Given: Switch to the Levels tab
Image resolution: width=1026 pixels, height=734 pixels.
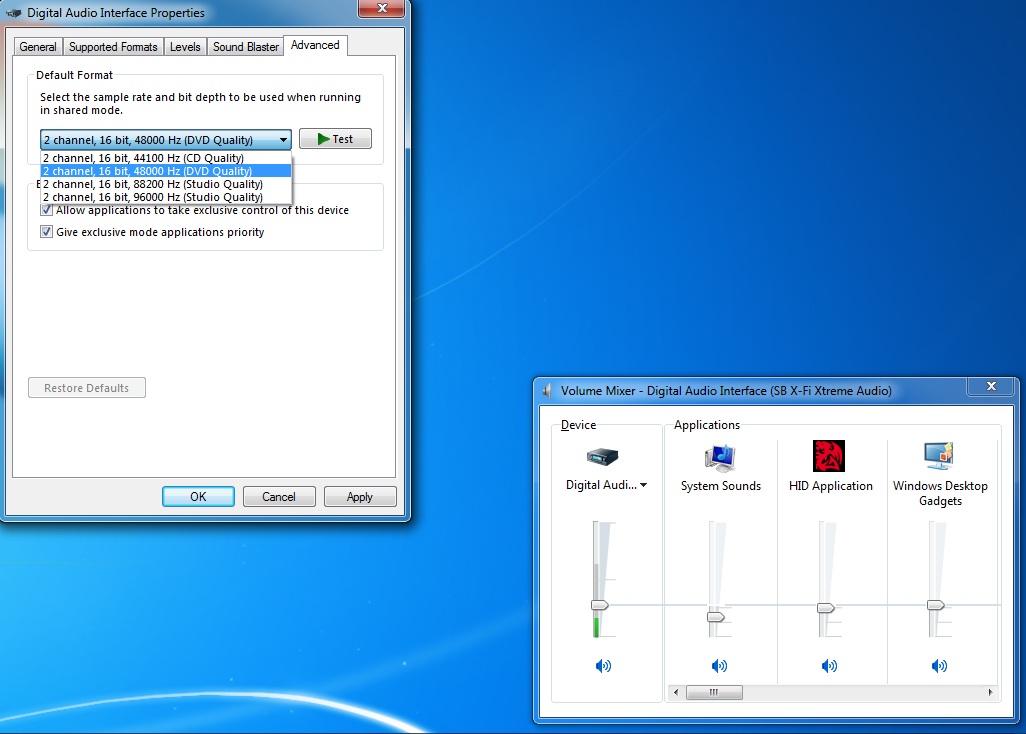Looking at the screenshot, I should 185,47.
